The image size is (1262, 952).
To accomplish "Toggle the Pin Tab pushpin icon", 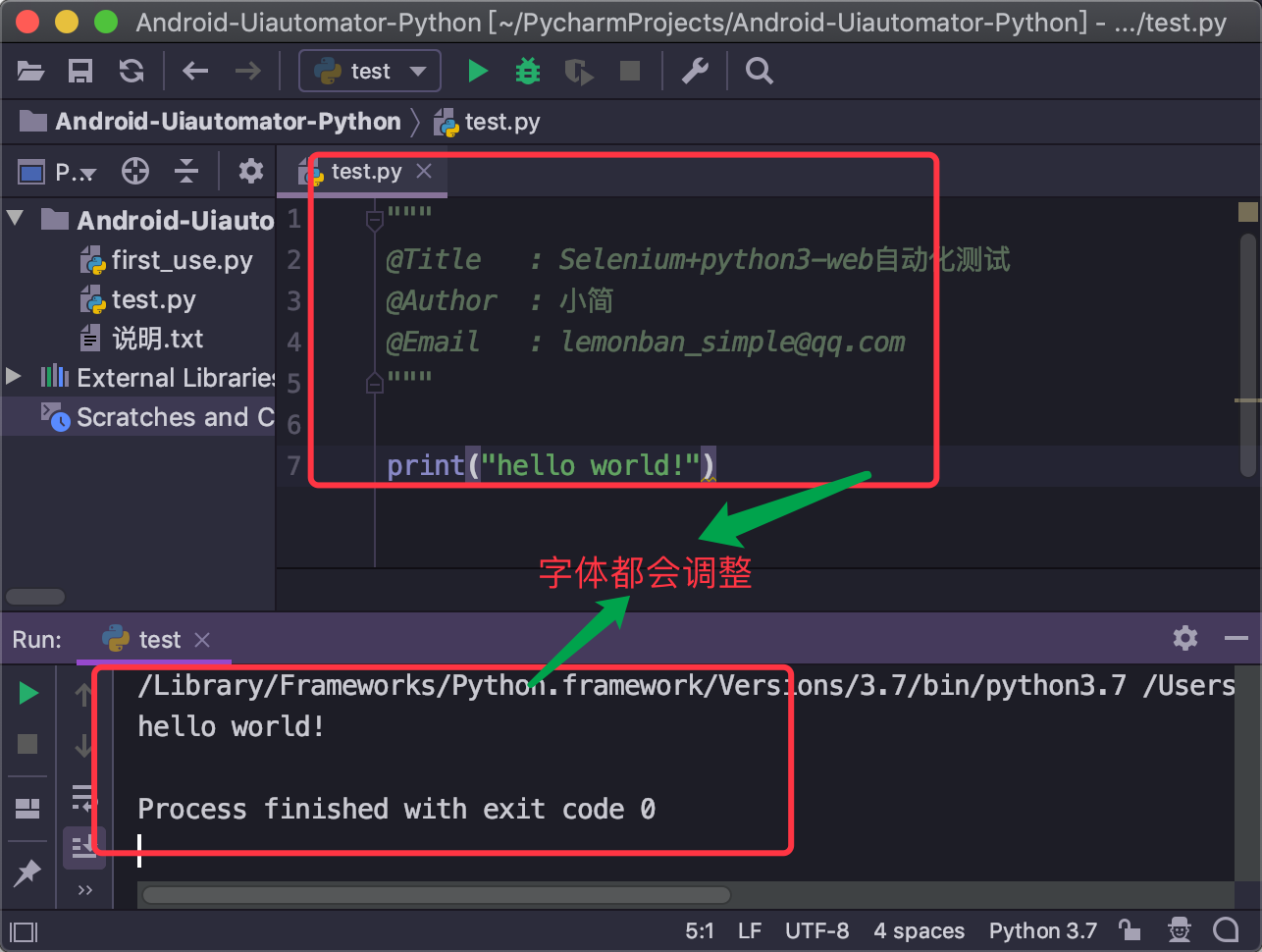I will coord(27,872).
